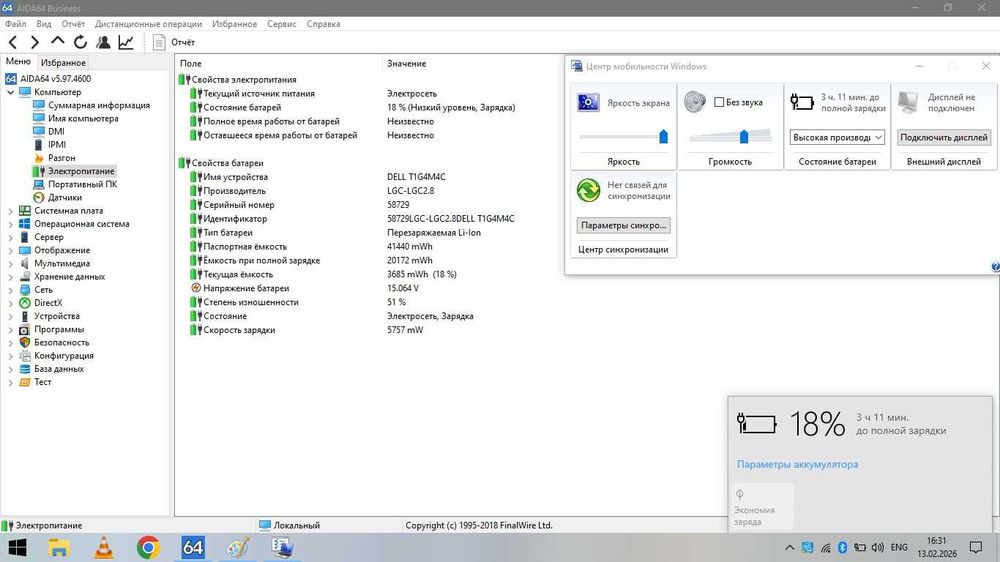Click the Подключить дисплей button

944,137
